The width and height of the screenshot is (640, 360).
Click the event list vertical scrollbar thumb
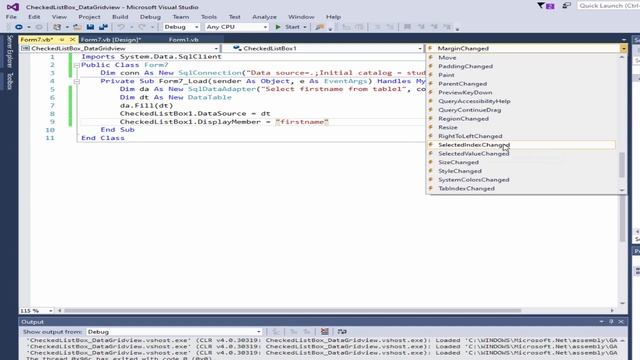click(622, 165)
